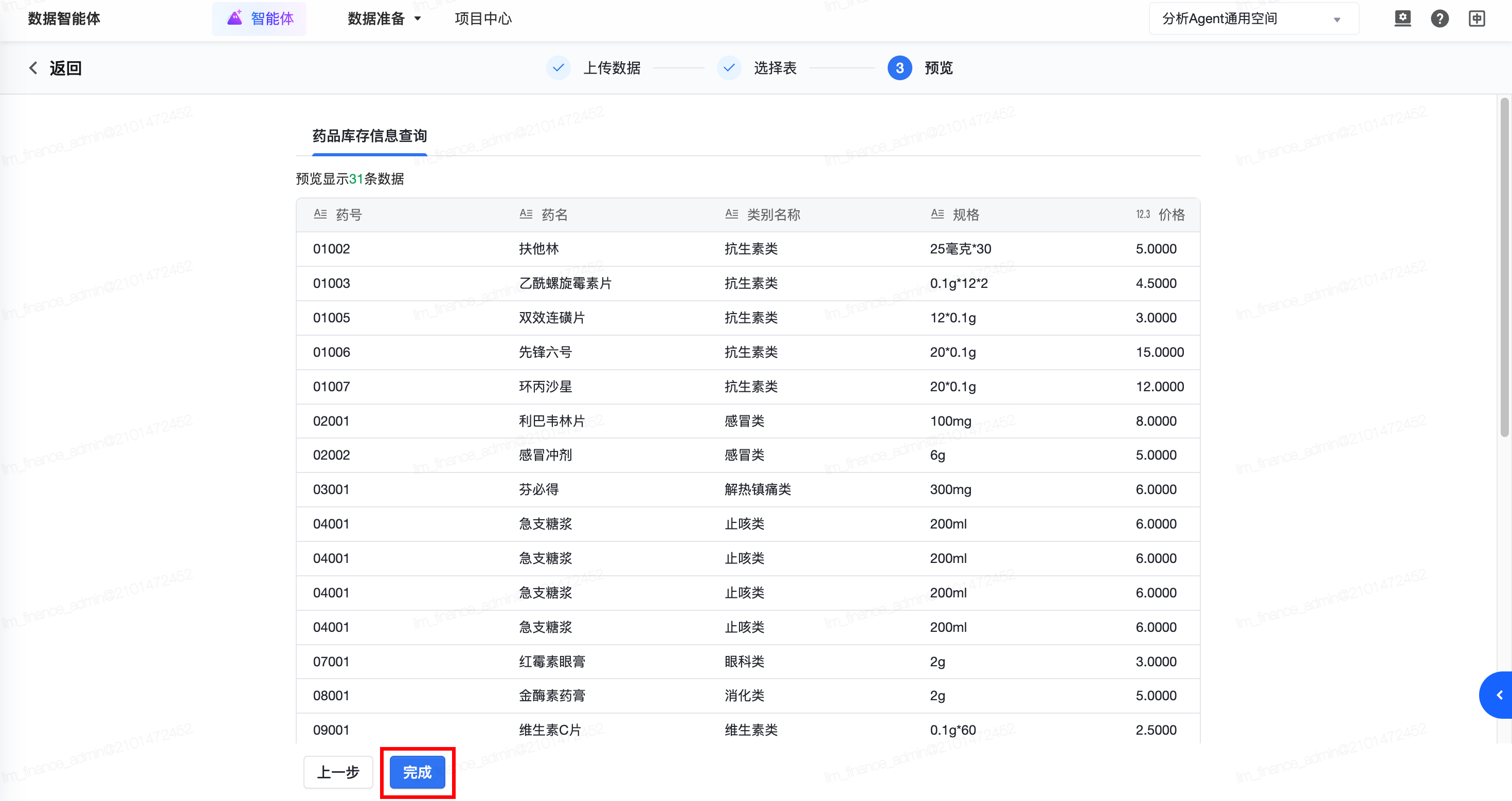
Task: Click the settings monitor icon in header
Action: pos(1402,19)
